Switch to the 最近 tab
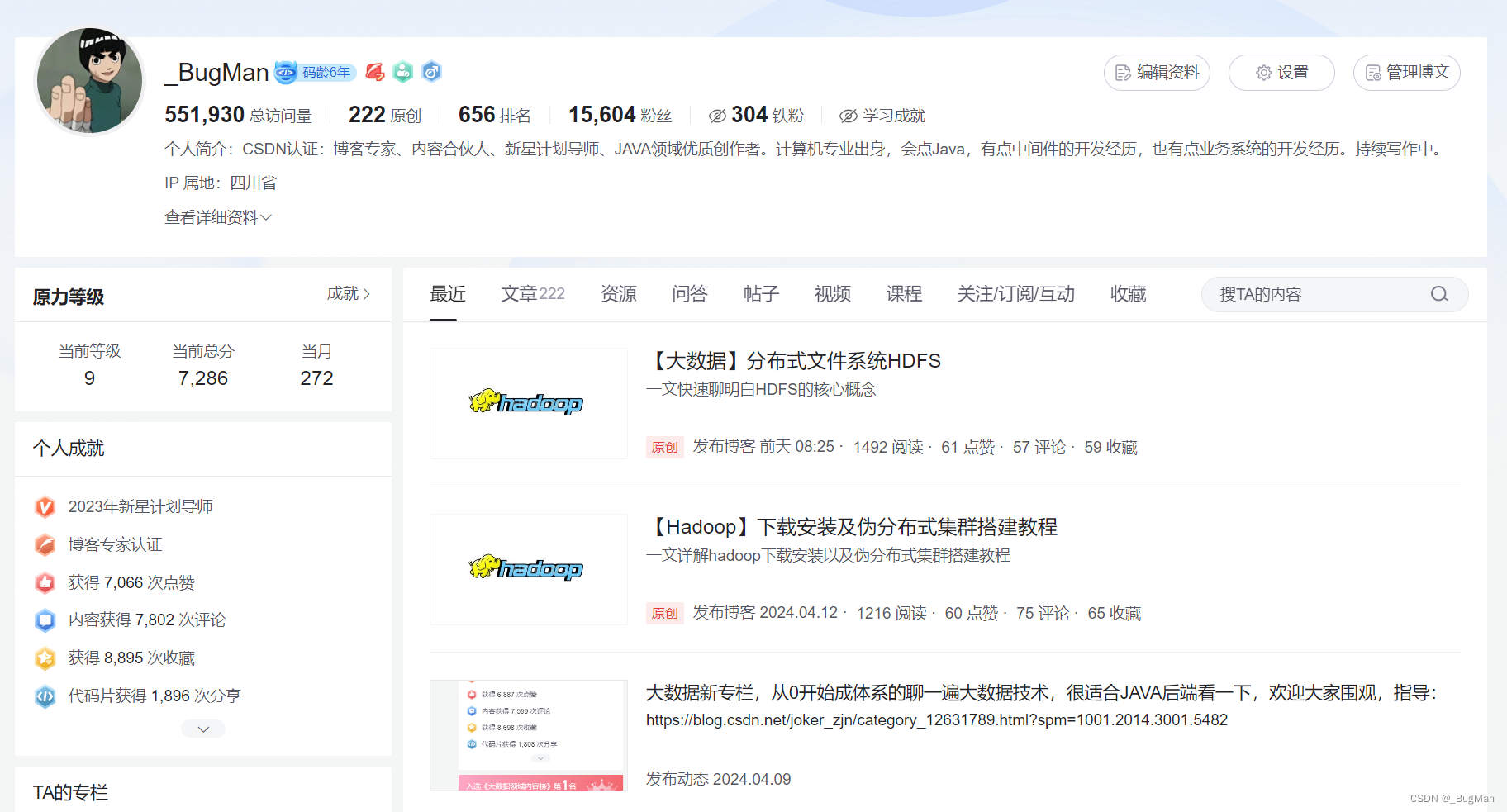 [448, 294]
